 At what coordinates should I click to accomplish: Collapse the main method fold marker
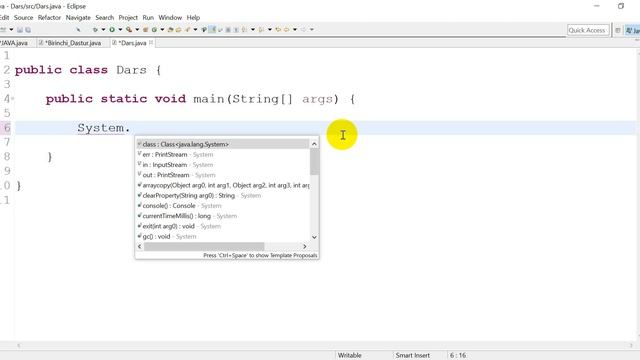tap(13, 98)
